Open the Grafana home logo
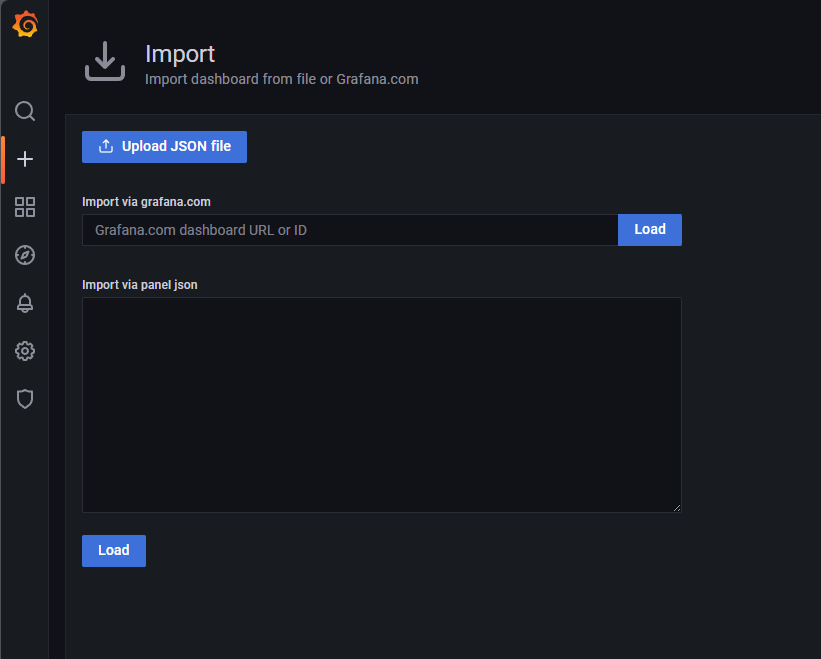Viewport: 821px width, 659px height. (25, 24)
